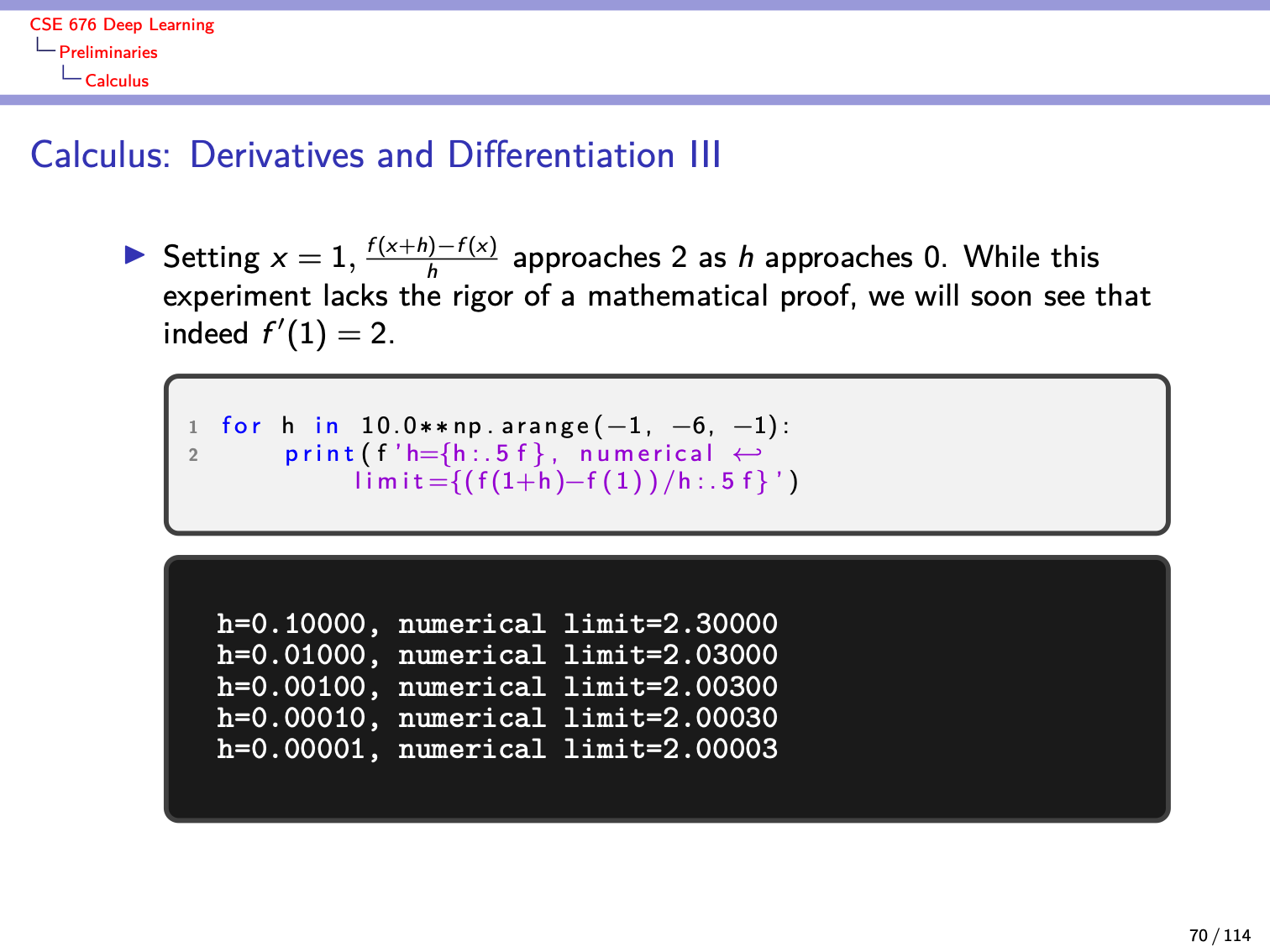Click output line 'h=0.10000, numerical limit=2.30000'

click(x=497, y=624)
